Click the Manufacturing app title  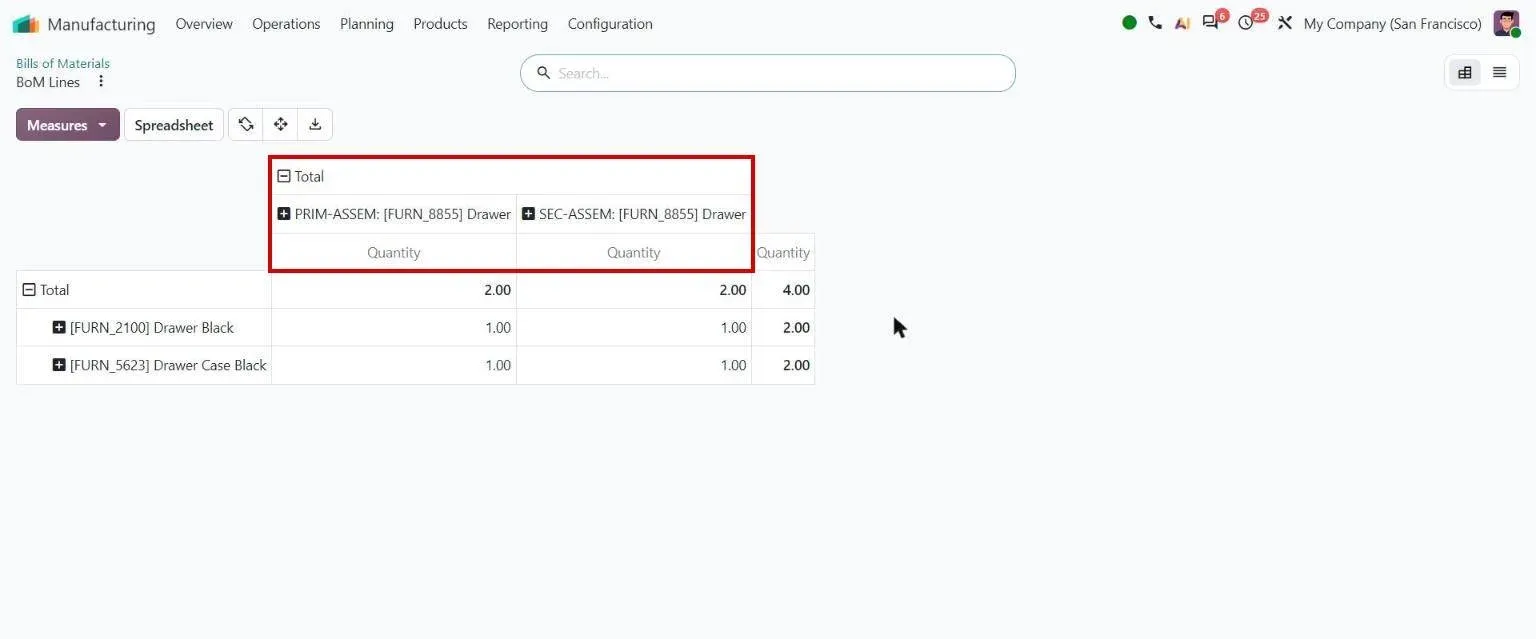click(x=101, y=24)
